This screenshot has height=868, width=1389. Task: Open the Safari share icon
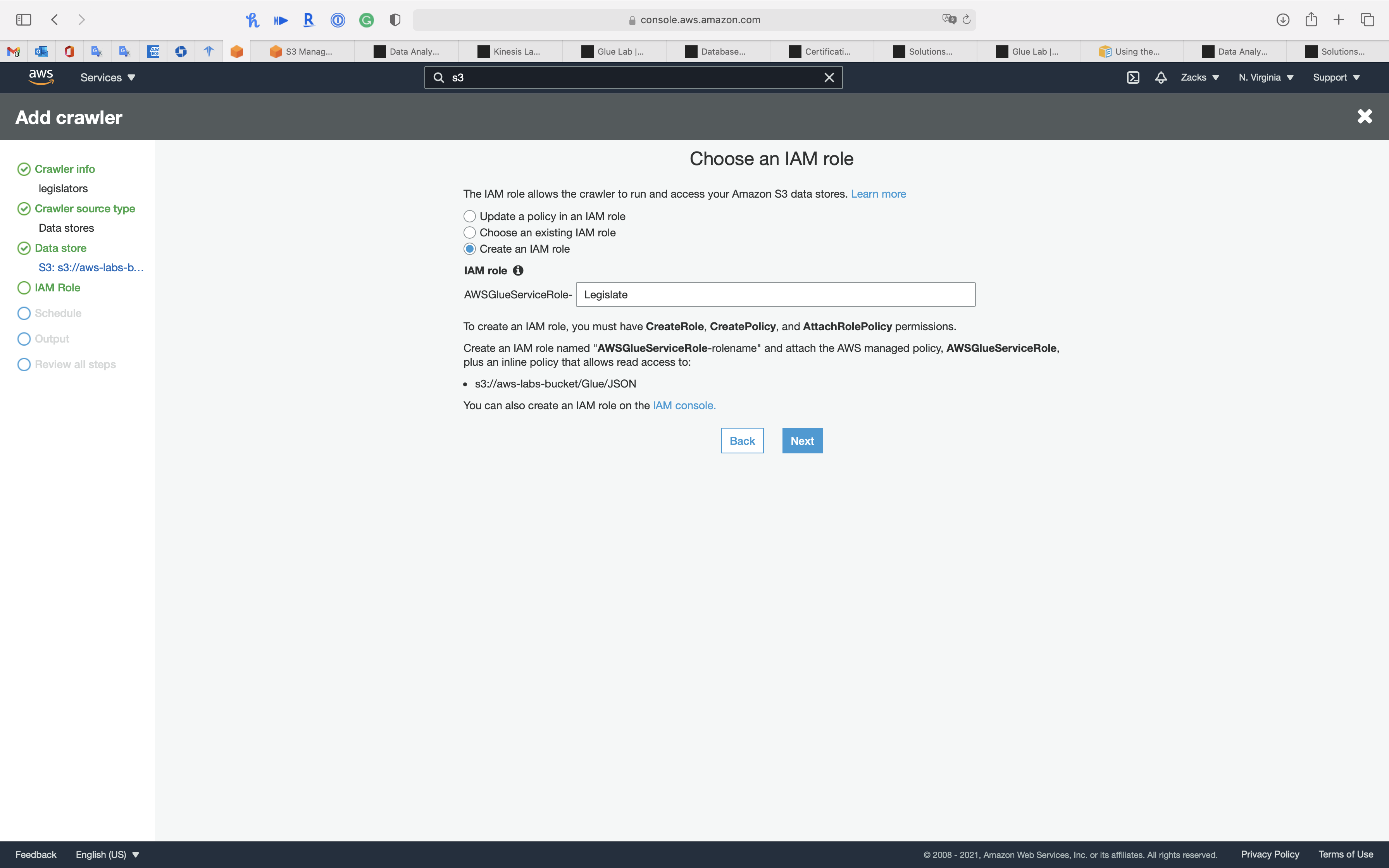[1310, 20]
